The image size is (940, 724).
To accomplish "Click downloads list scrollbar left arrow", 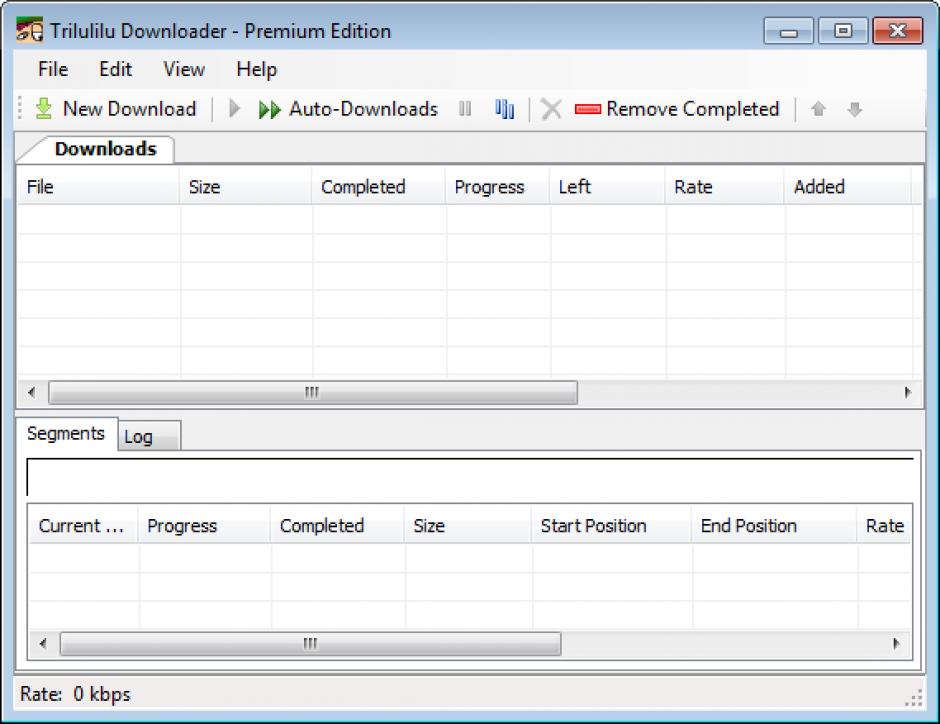I will point(32,393).
